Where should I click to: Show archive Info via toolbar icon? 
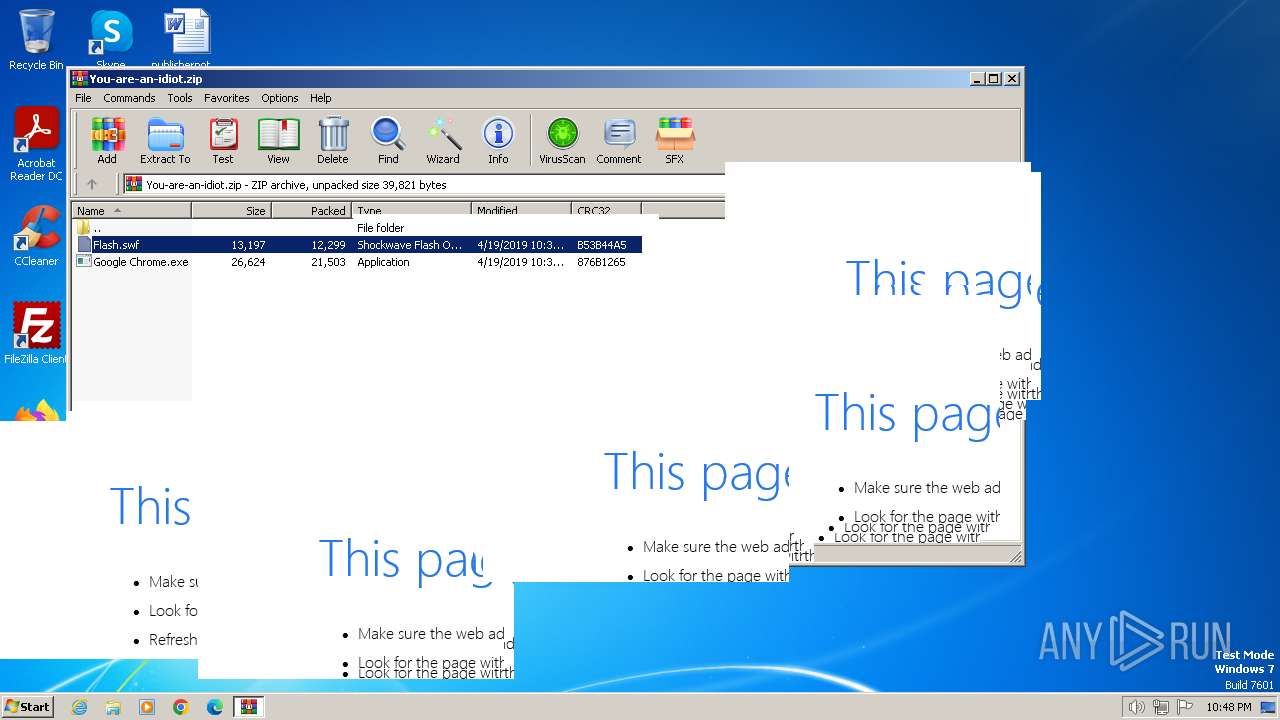point(498,141)
